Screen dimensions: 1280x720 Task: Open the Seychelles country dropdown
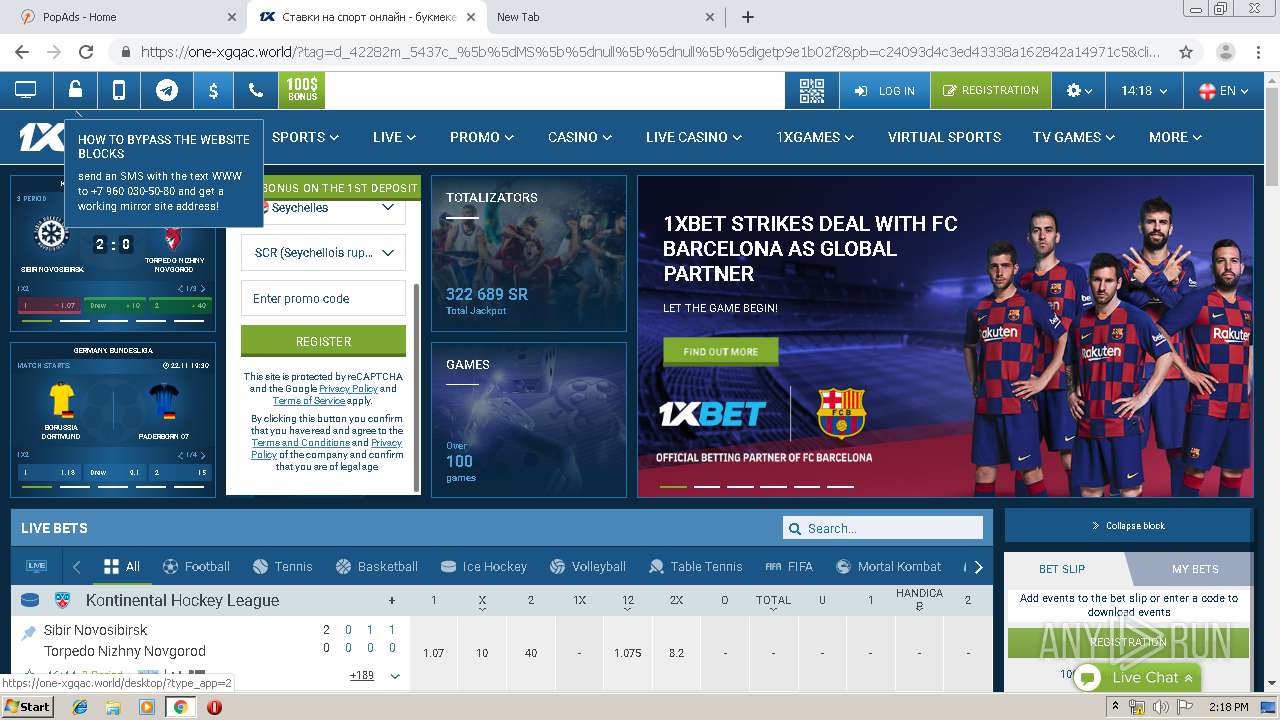[x=323, y=208]
